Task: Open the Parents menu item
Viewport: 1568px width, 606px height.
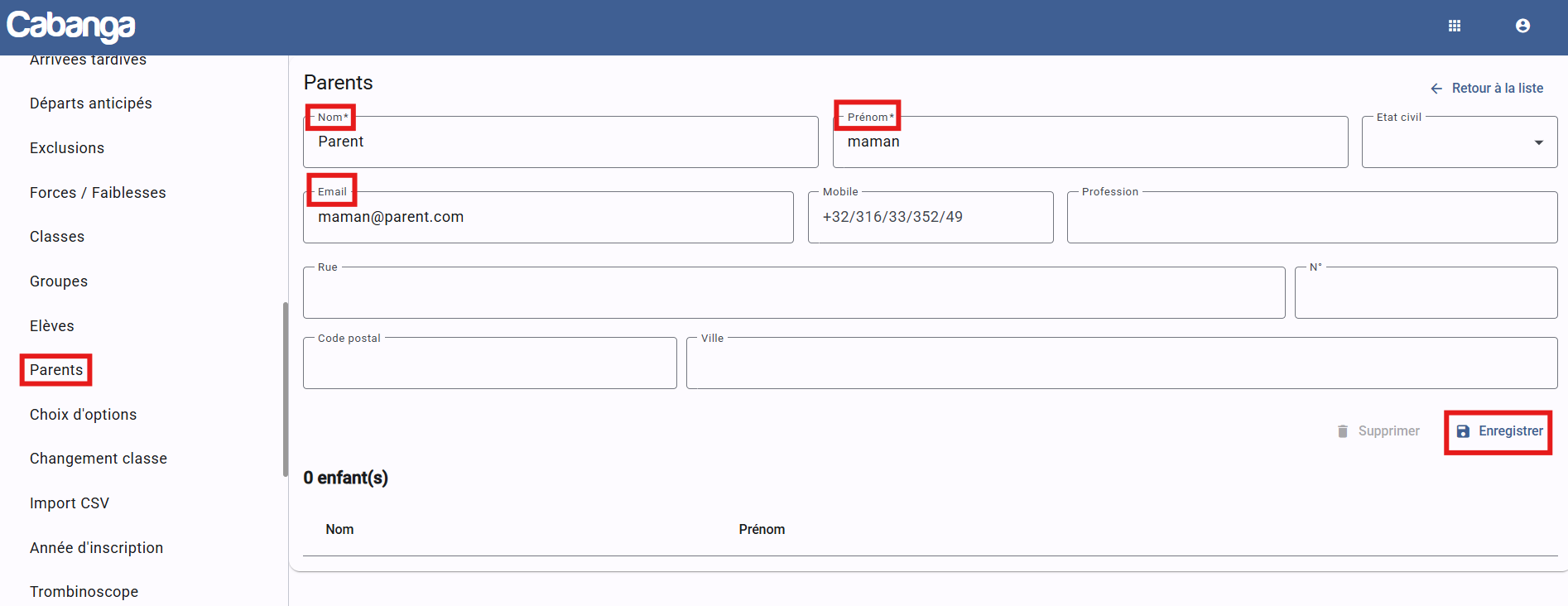Action: click(x=56, y=370)
